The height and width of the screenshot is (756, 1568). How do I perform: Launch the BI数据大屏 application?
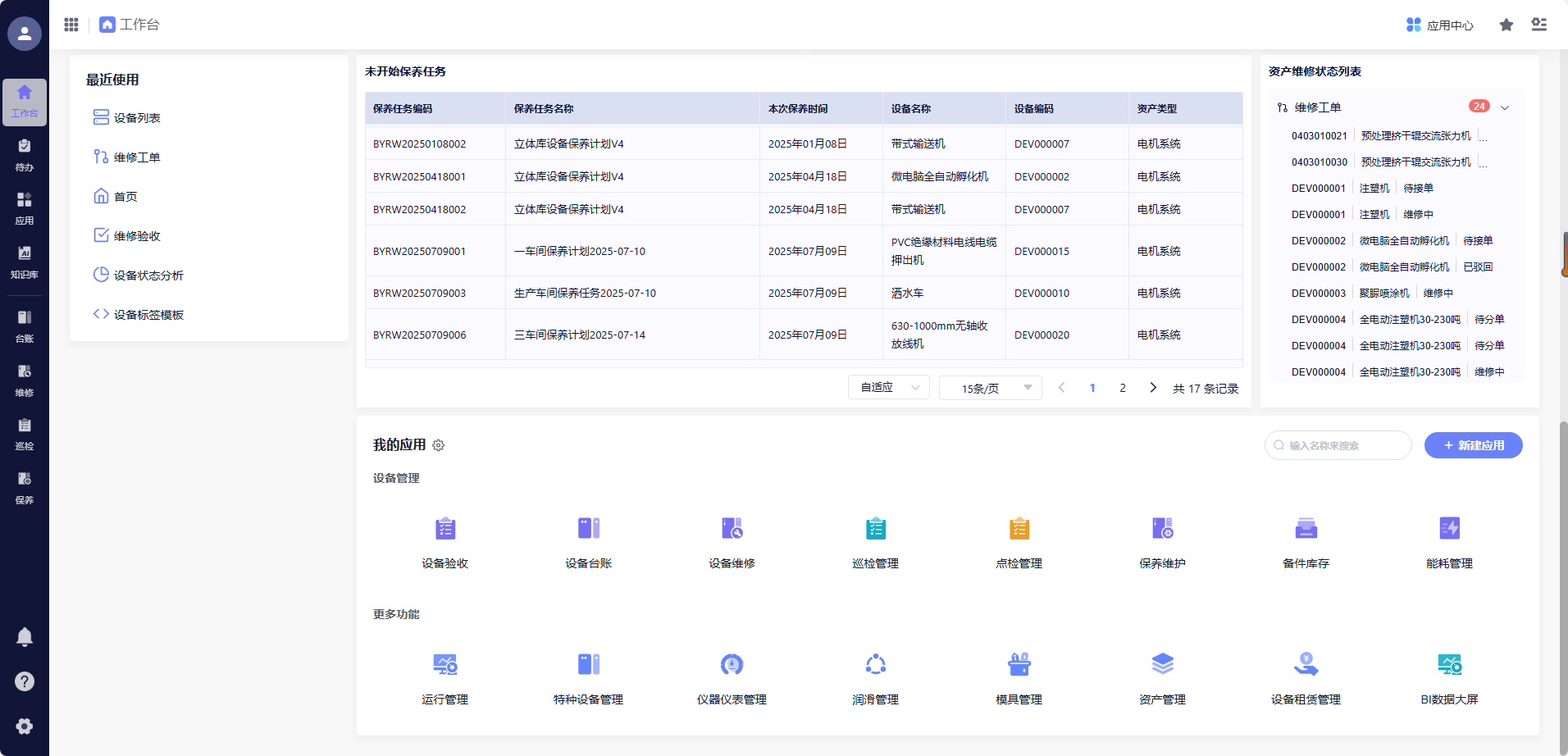pyautogui.click(x=1449, y=665)
